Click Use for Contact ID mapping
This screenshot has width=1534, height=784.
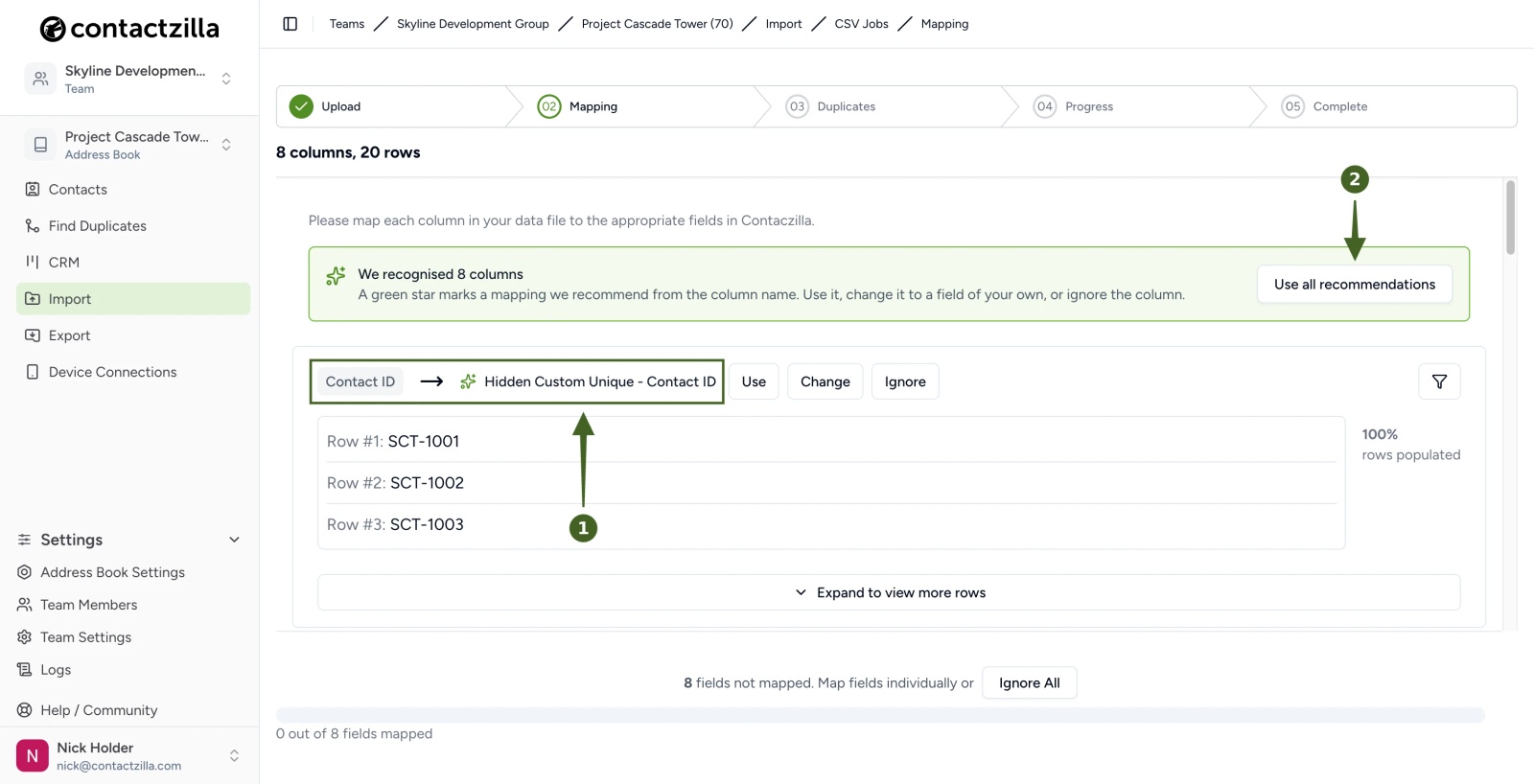[x=754, y=381]
